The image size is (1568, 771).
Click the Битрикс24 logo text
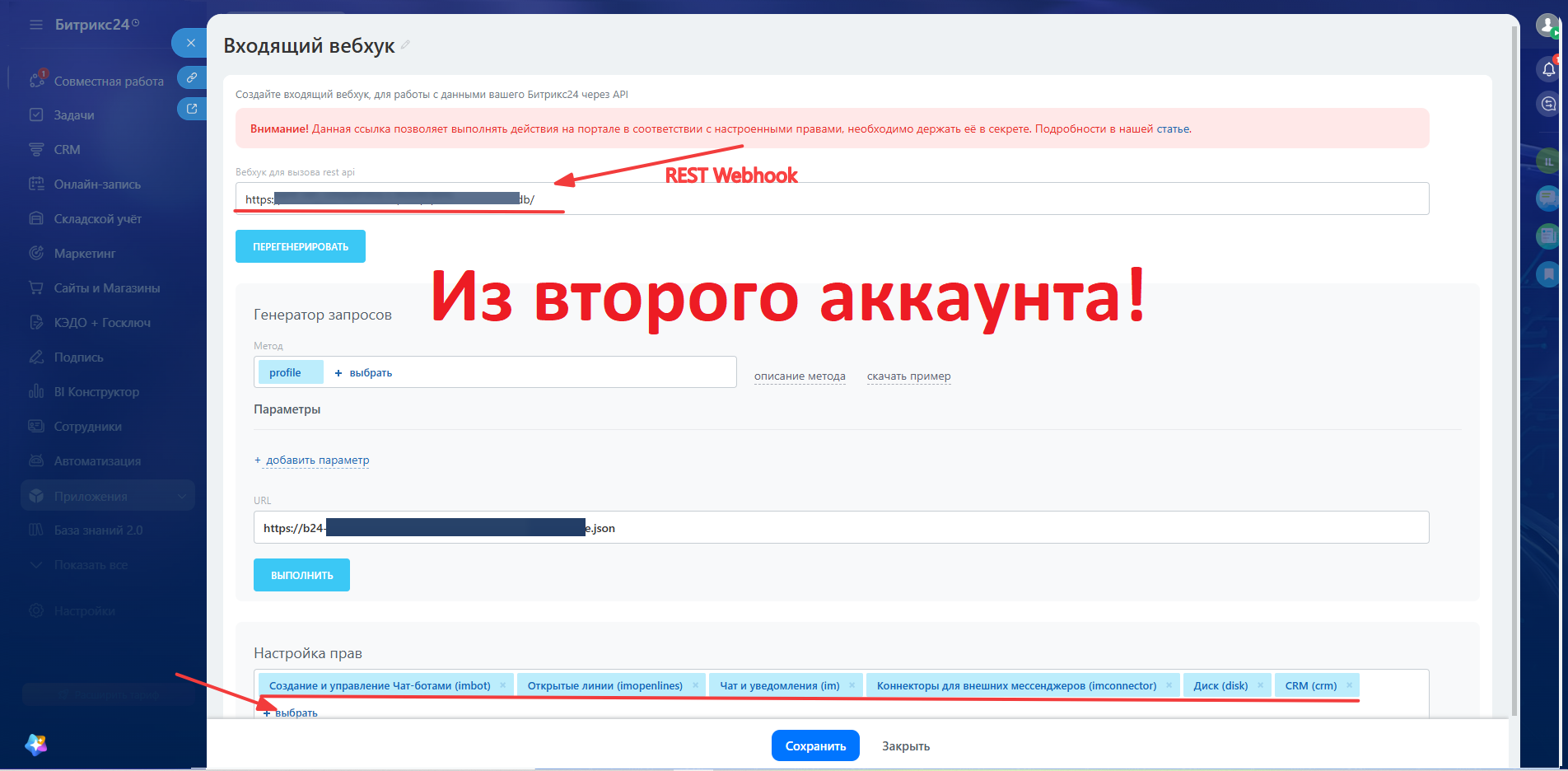point(92,25)
